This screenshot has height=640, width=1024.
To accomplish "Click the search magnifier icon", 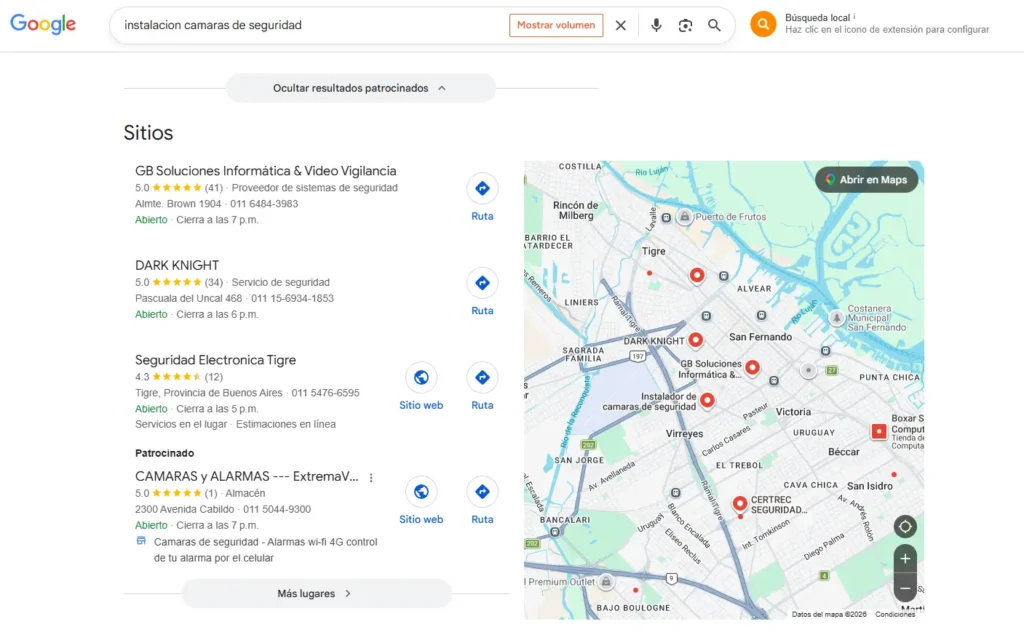I will 715,24.
